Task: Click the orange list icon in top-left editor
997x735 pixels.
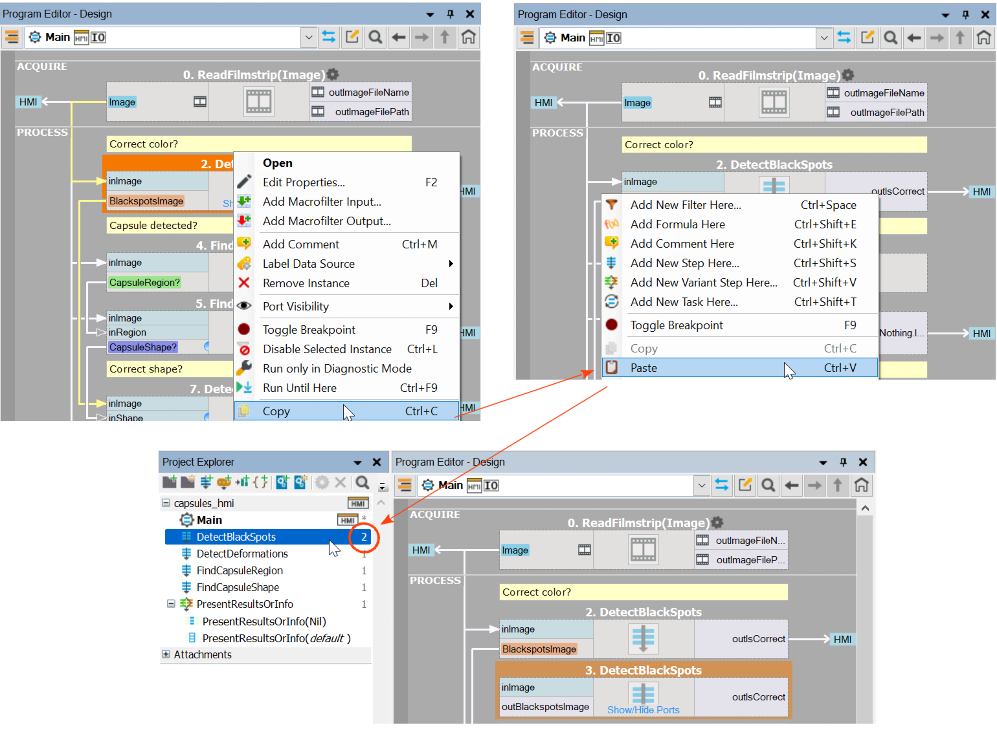Action: pos(12,37)
